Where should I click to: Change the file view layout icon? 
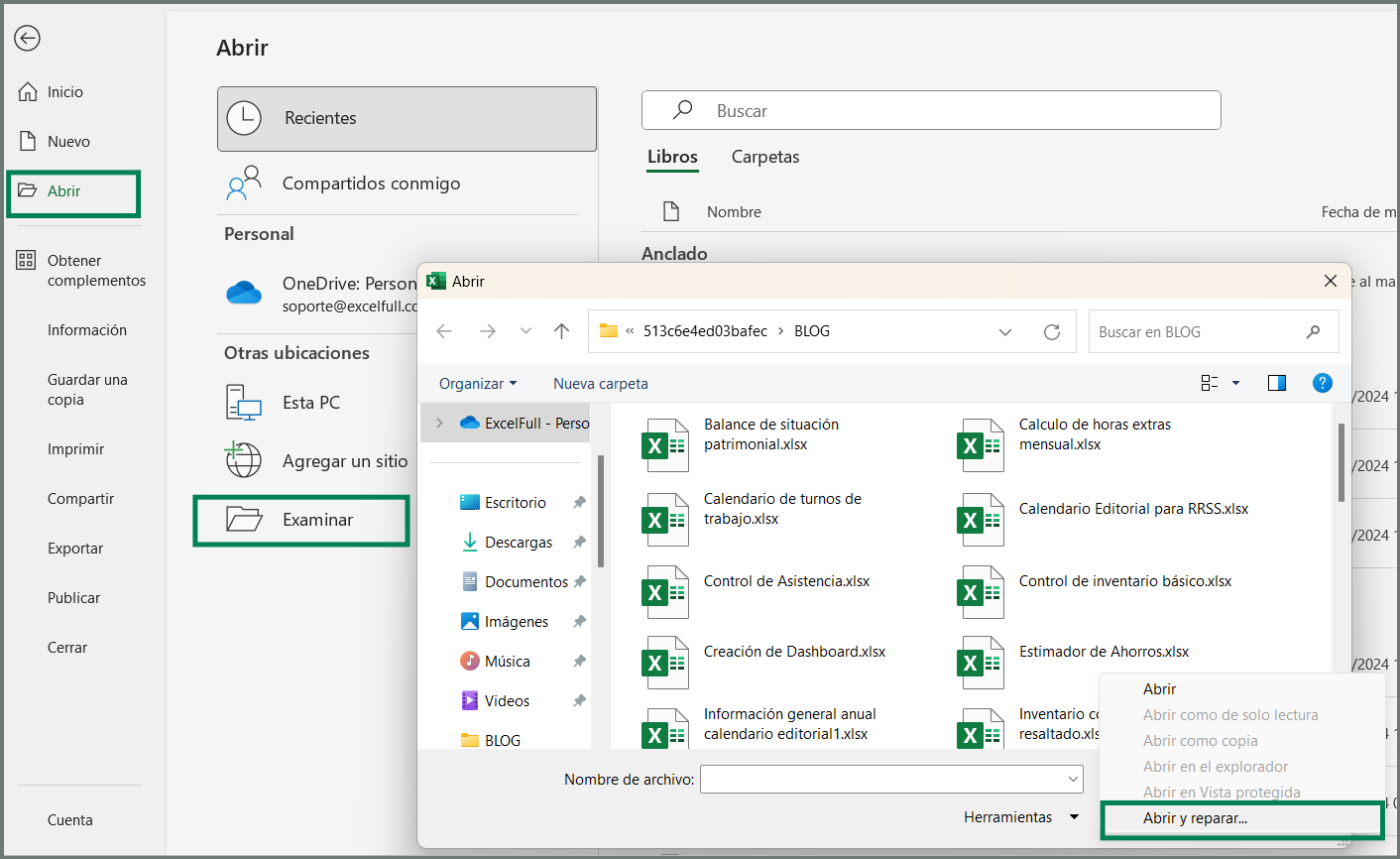1210,383
